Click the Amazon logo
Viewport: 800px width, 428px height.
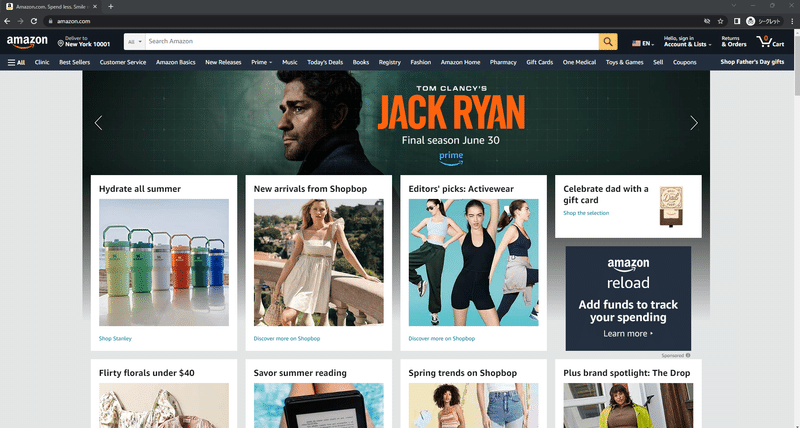[27, 42]
